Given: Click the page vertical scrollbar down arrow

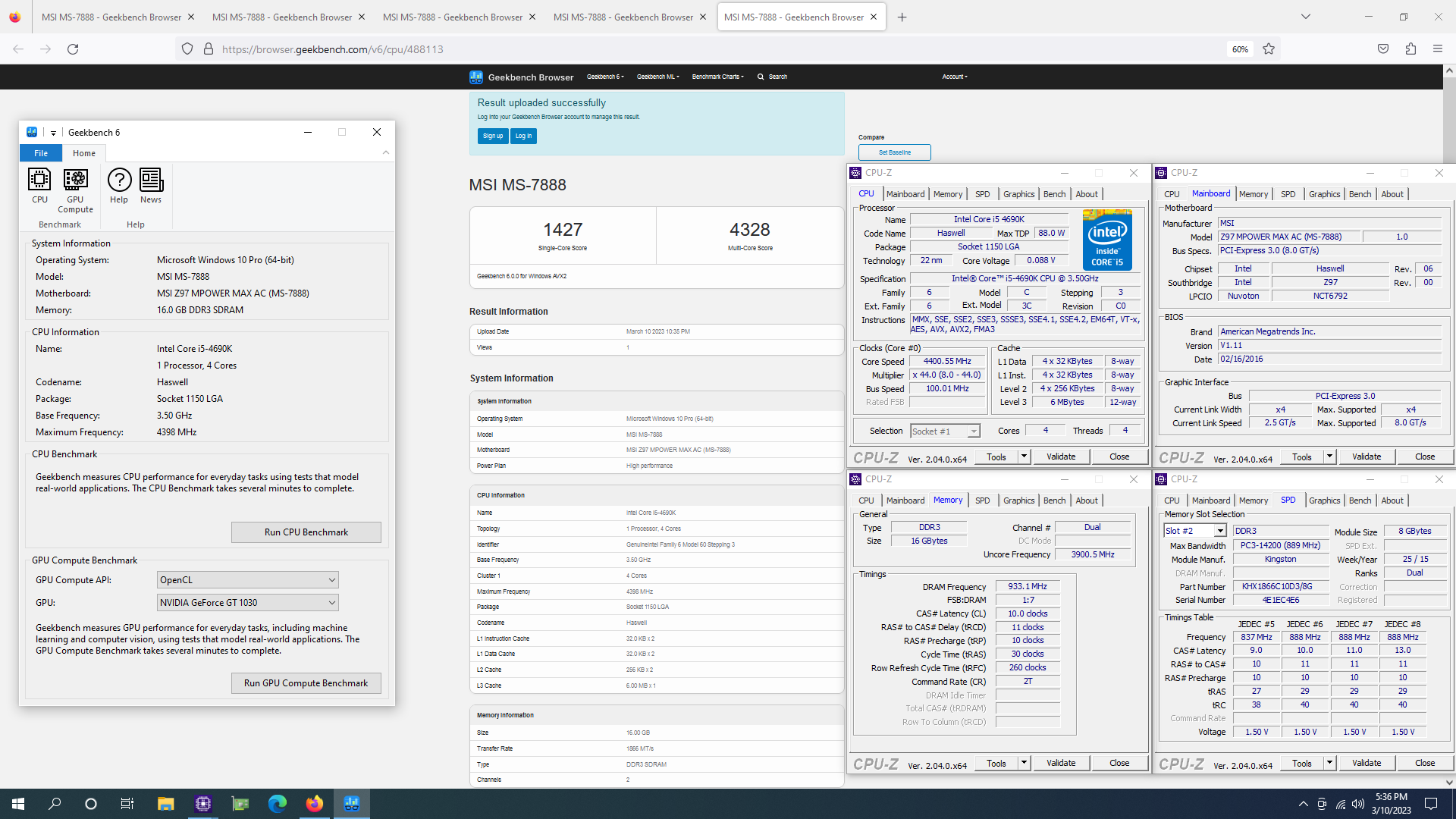Looking at the screenshot, I should coord(1449,782).
